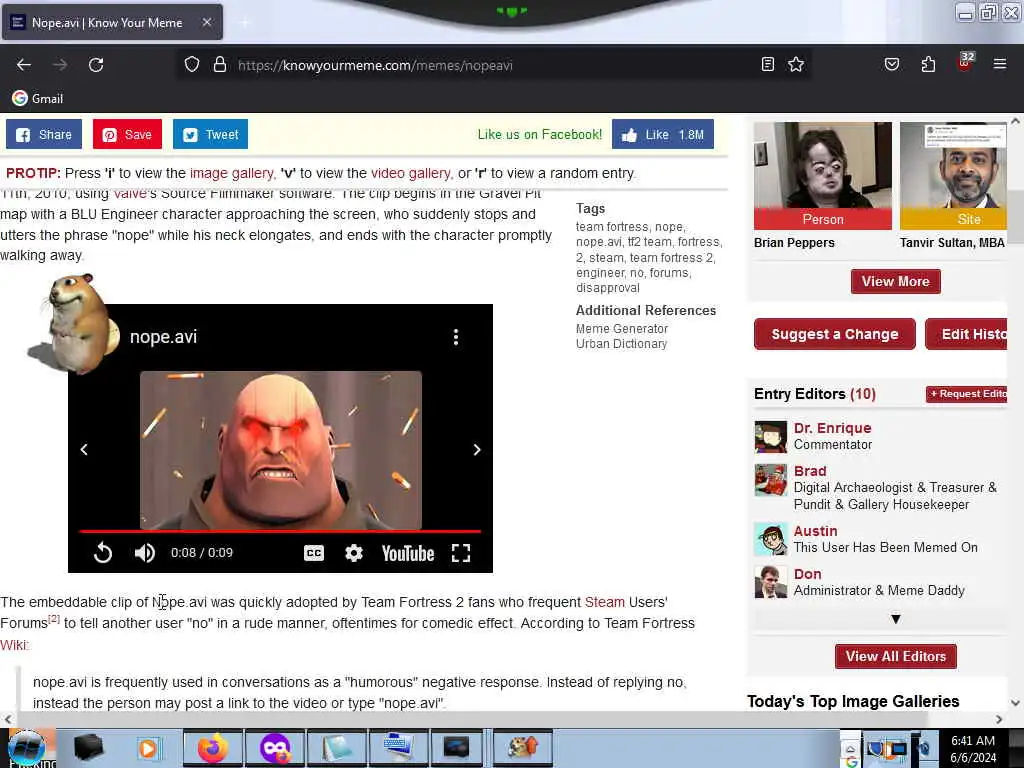
Task: Open the video settings gear
Action: (353, 553)
